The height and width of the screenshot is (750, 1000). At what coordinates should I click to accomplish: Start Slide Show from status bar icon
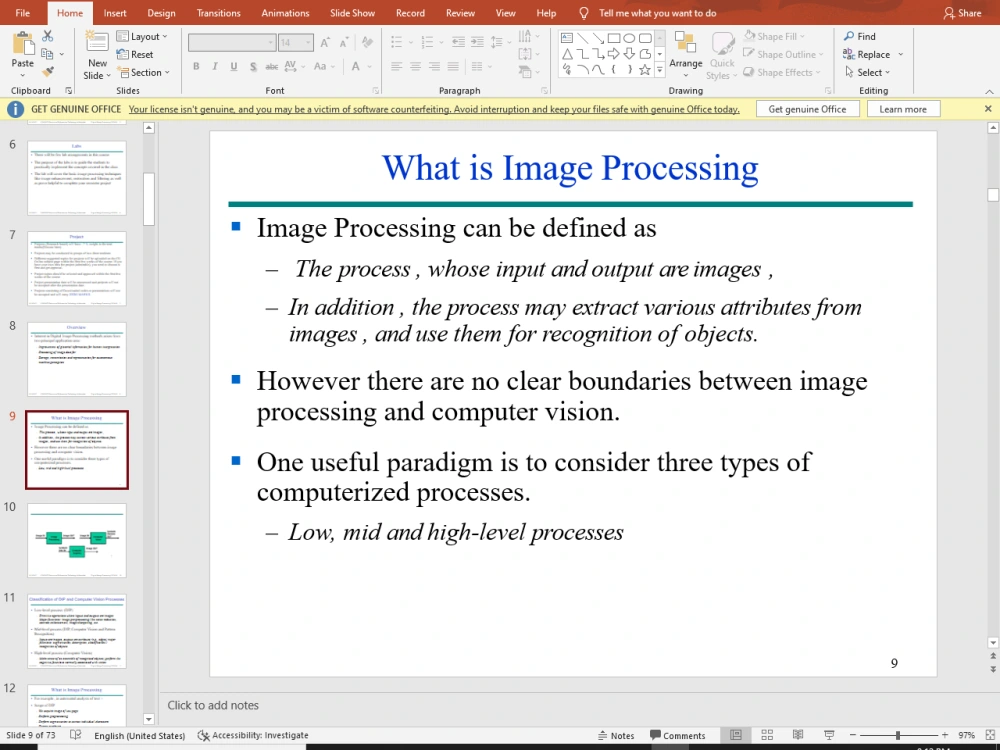click(829, 735)
